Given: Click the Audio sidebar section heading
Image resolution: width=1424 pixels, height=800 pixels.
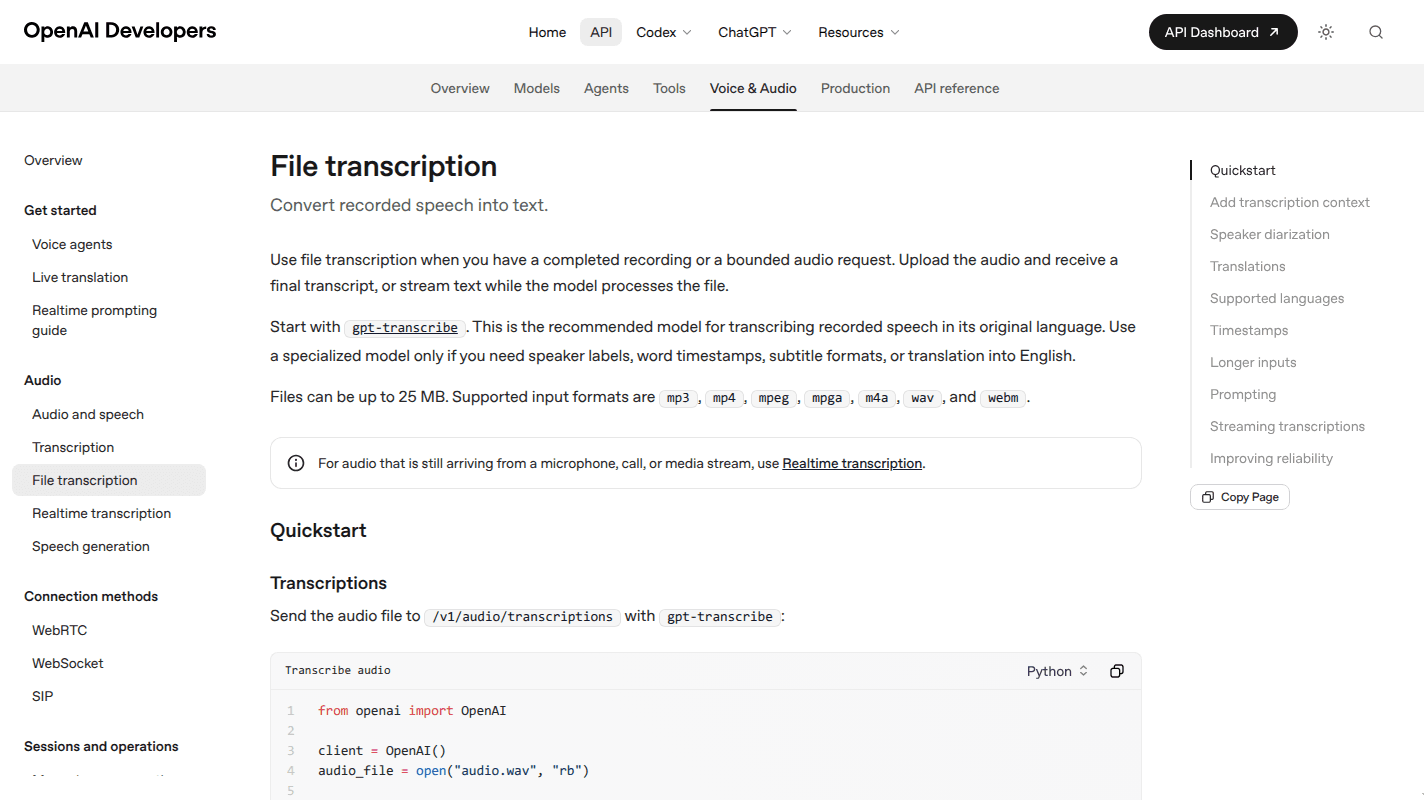Looking at the screenshot, I should (42, 380).
